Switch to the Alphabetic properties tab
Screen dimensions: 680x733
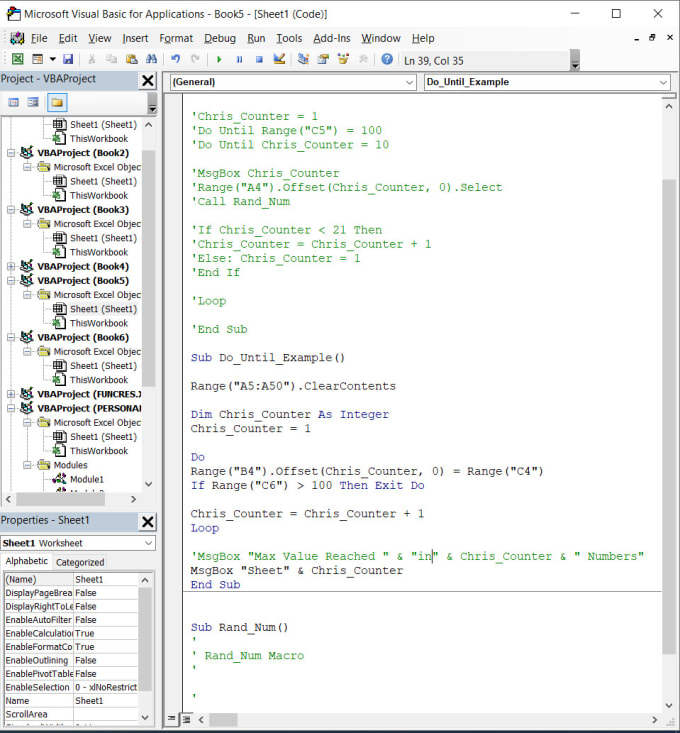[27, 561]
